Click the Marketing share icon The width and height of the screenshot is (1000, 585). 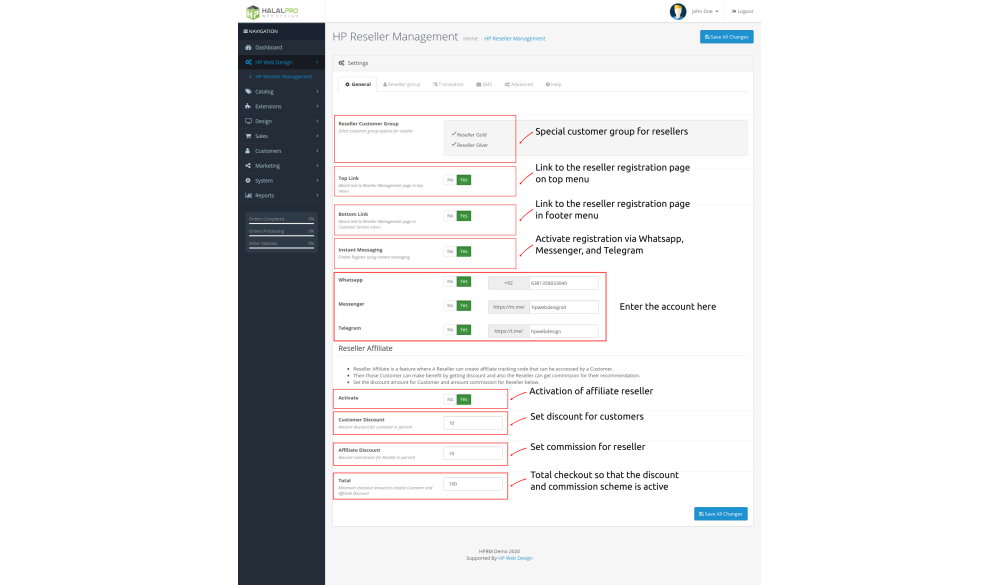pyautogui.click(x=248, y=166)
